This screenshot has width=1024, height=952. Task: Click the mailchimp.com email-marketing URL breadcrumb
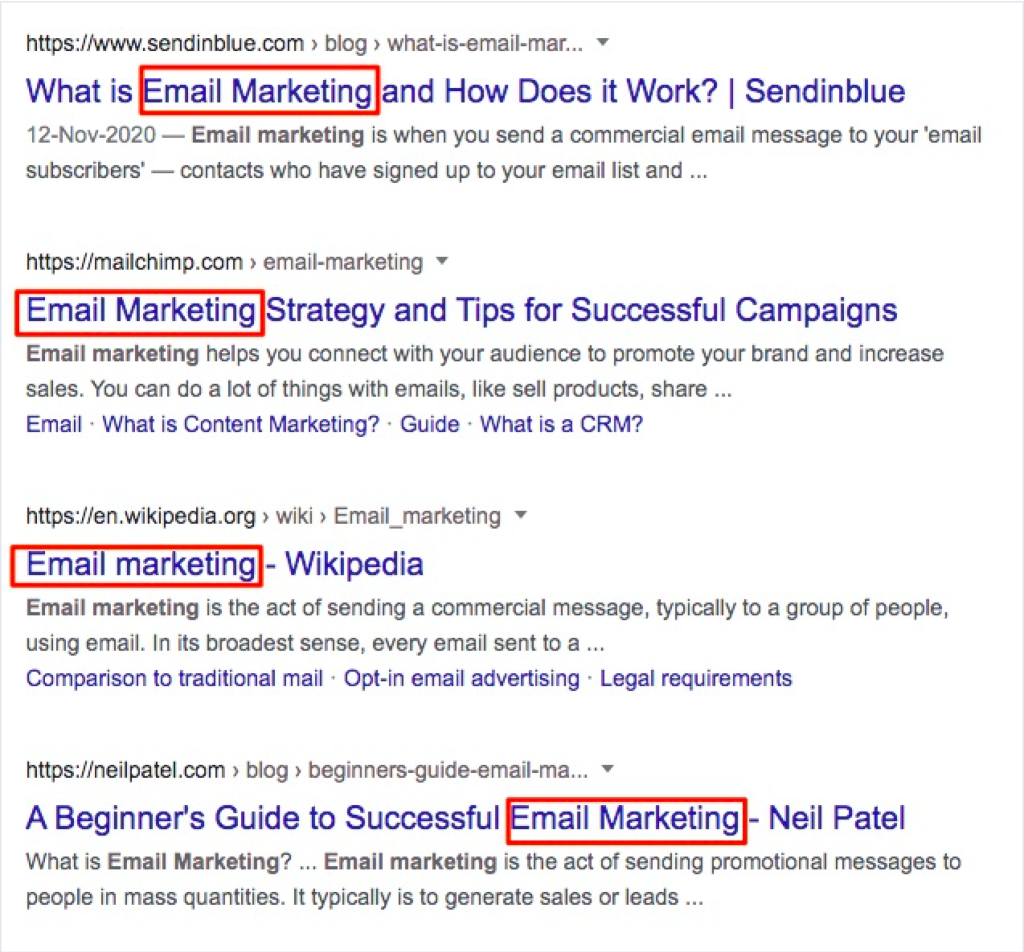pyautogui.click(x=224, y=262)
